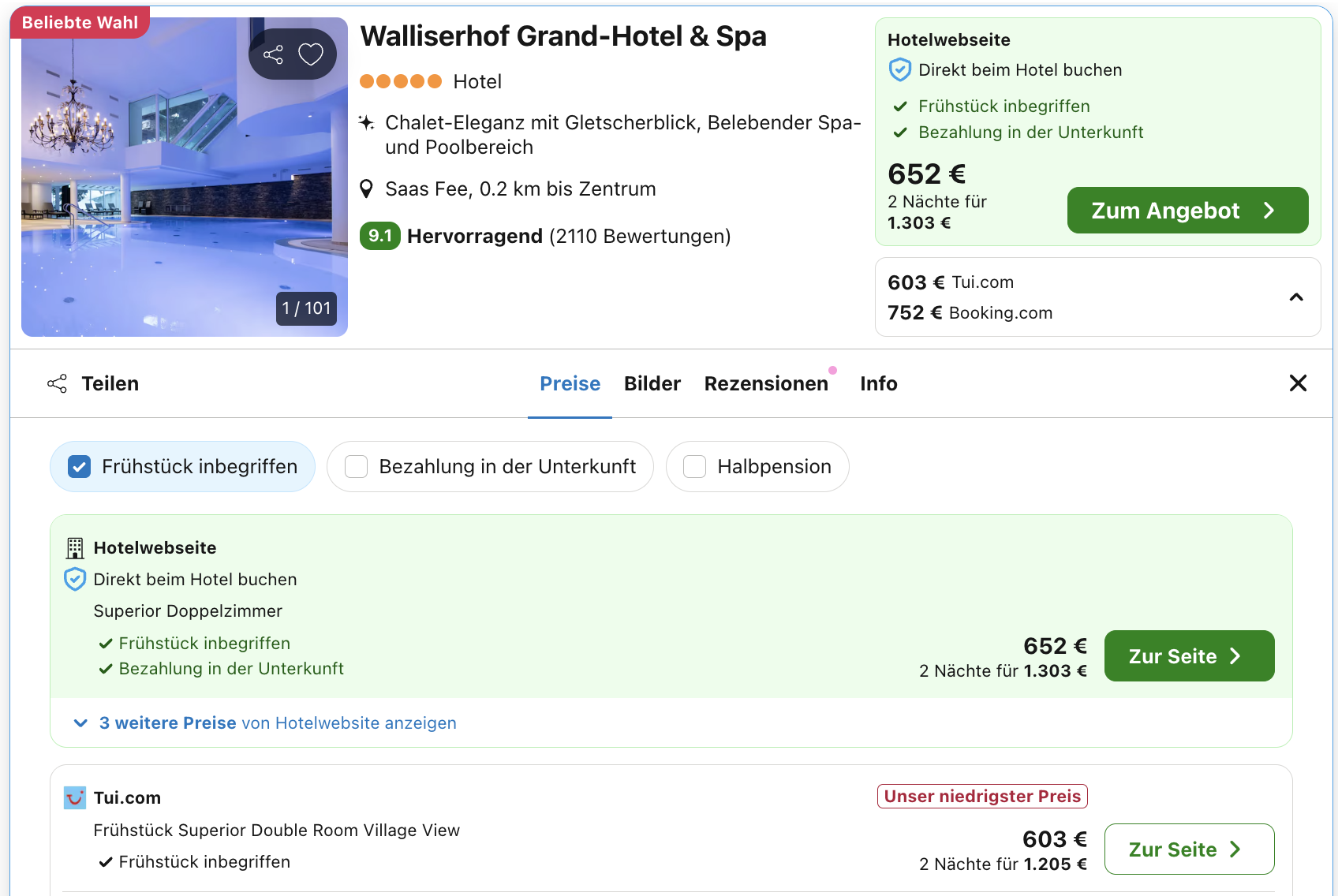Screen dimensions: 1338x896
Task: Click the share icon next to Teilen
Action: point(57,384)
